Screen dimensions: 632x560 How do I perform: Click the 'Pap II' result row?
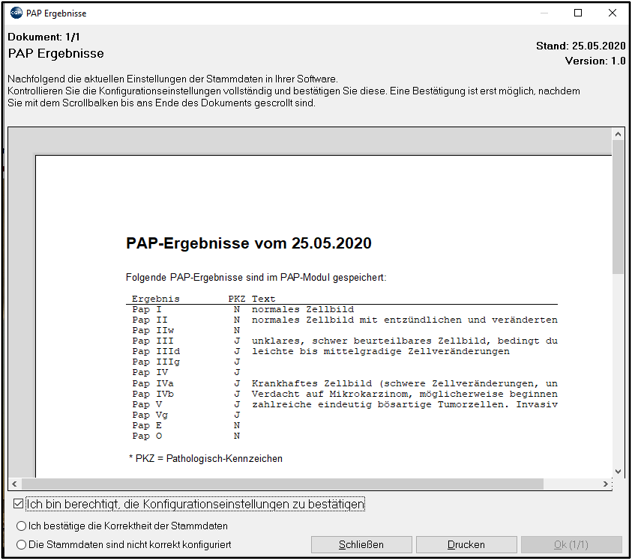click(345, 320)
